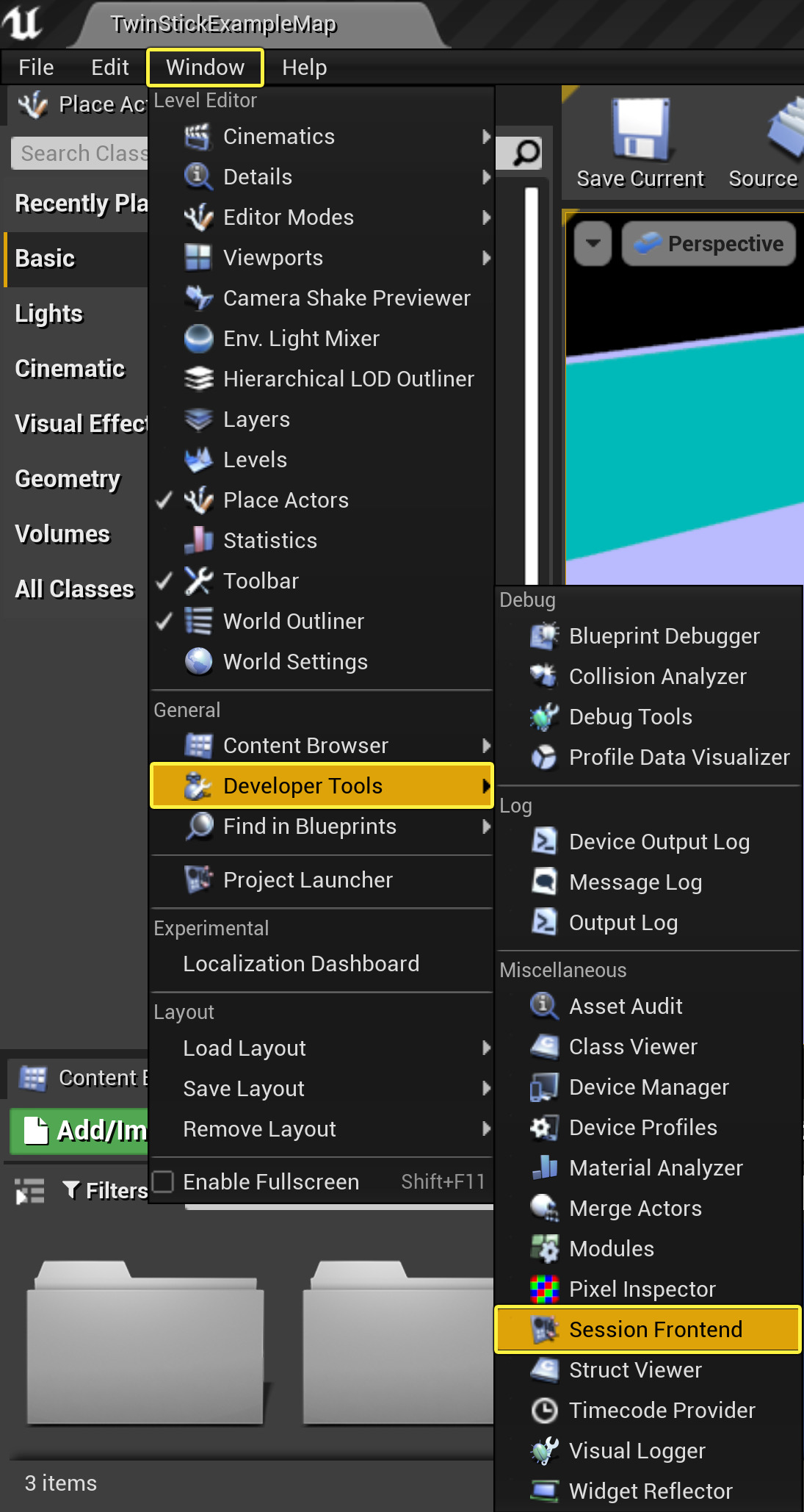Screen dimensions: 804x1512
Task: Click the Camera Shake Previewer icon
Action: (x=198, y=298)
